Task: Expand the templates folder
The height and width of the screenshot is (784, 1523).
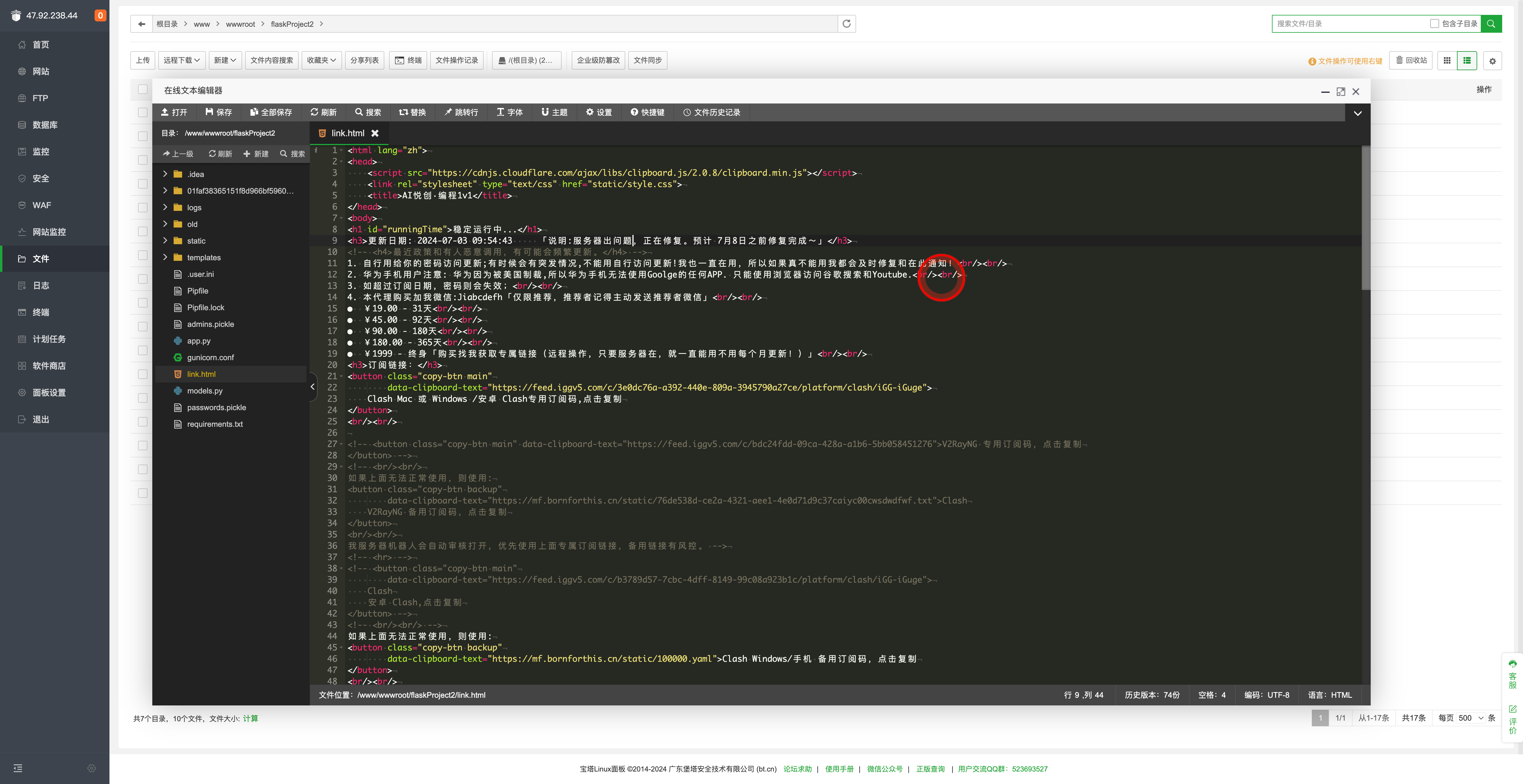Action: (x=165, y=257)
